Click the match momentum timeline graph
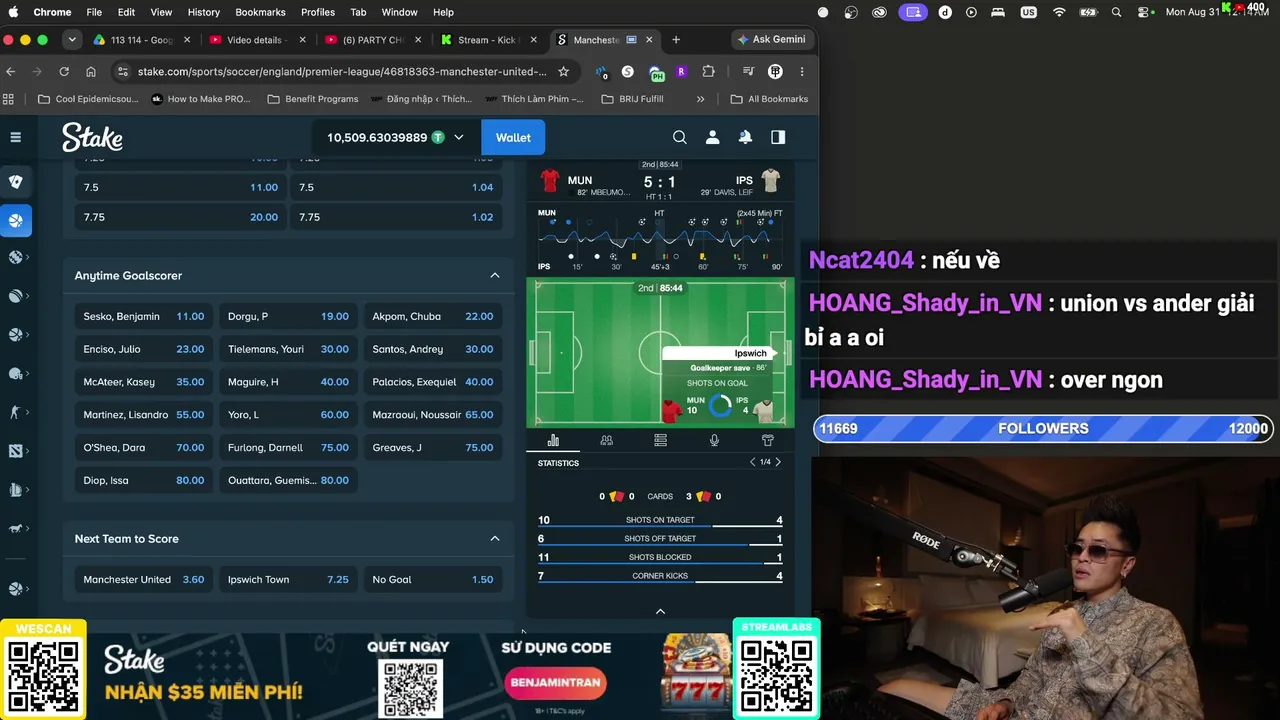This screenshot has height=720, width=1280. point(660,240)
